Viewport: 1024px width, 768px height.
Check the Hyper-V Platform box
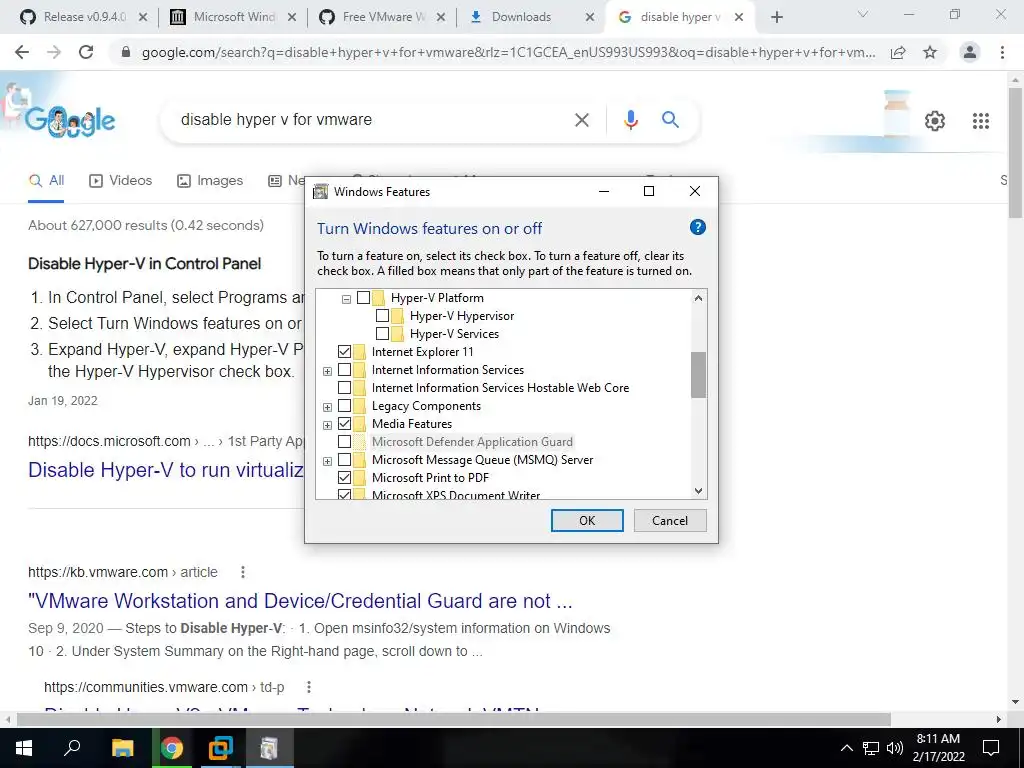(364, 298)
